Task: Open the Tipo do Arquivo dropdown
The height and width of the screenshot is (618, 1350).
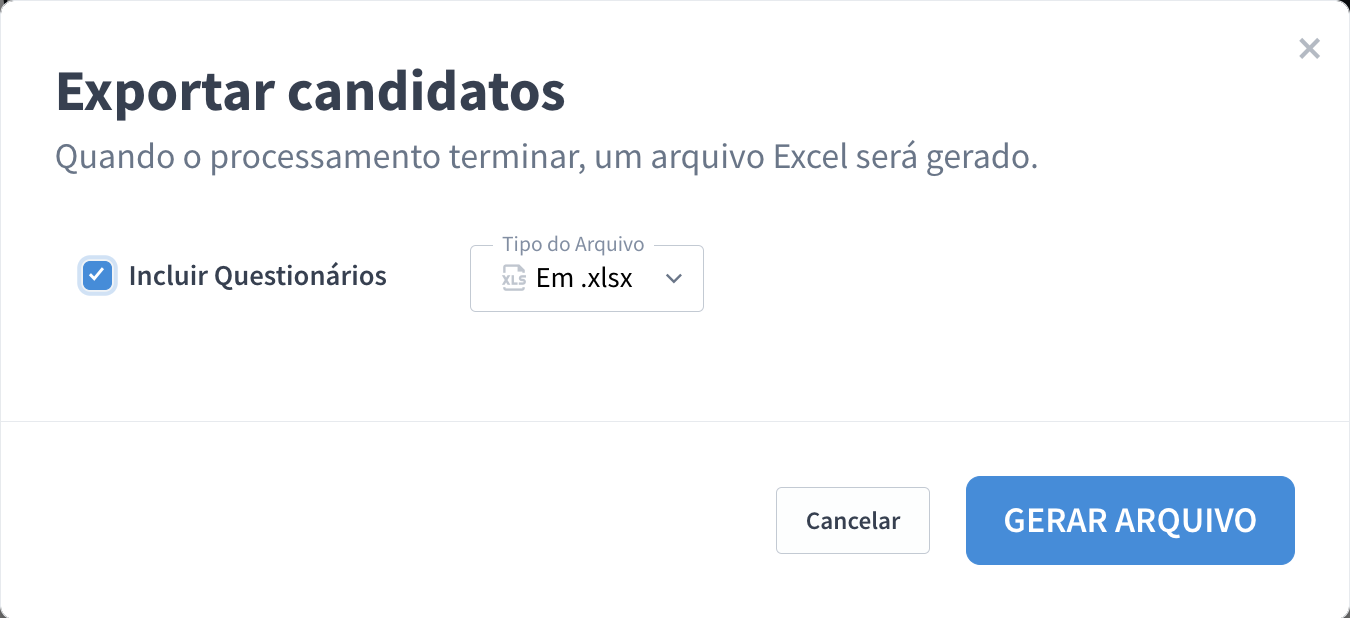Action: (x=586, y=278)
